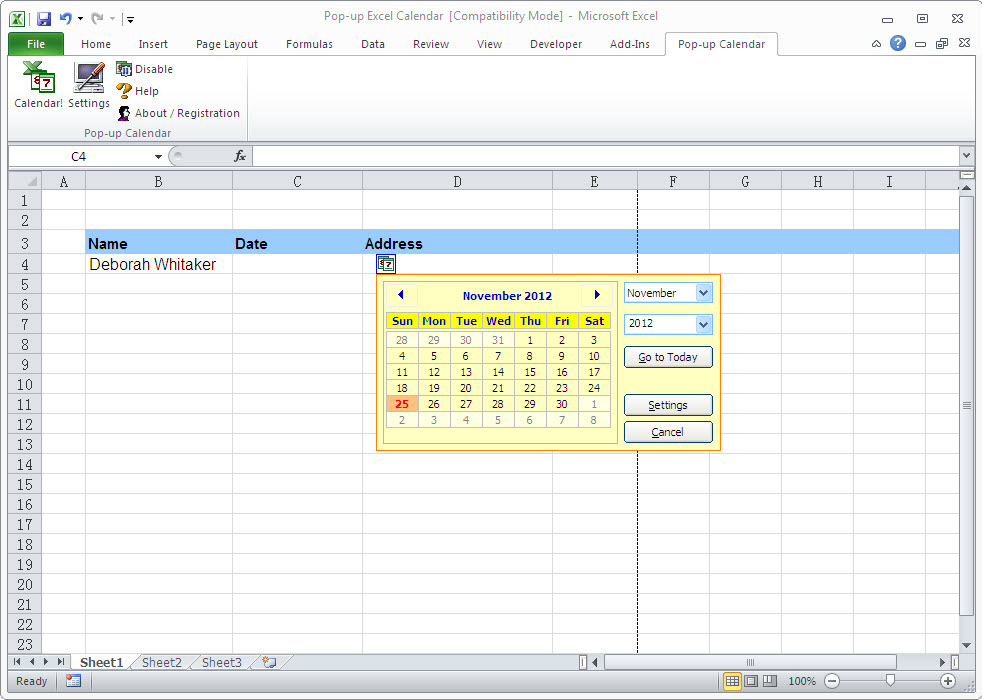
Task: Switch to Page Layout view in status bar
Action: pyautogui.click(x=751, y=681)
